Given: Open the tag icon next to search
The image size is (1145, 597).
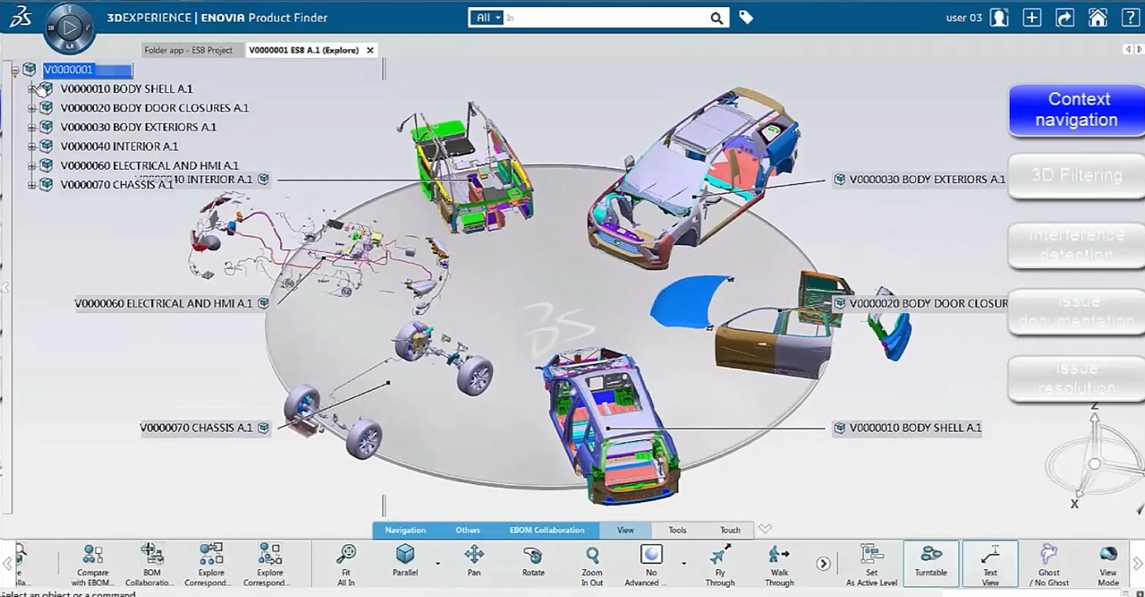Looking at the screenshot, I should (746, 18).
